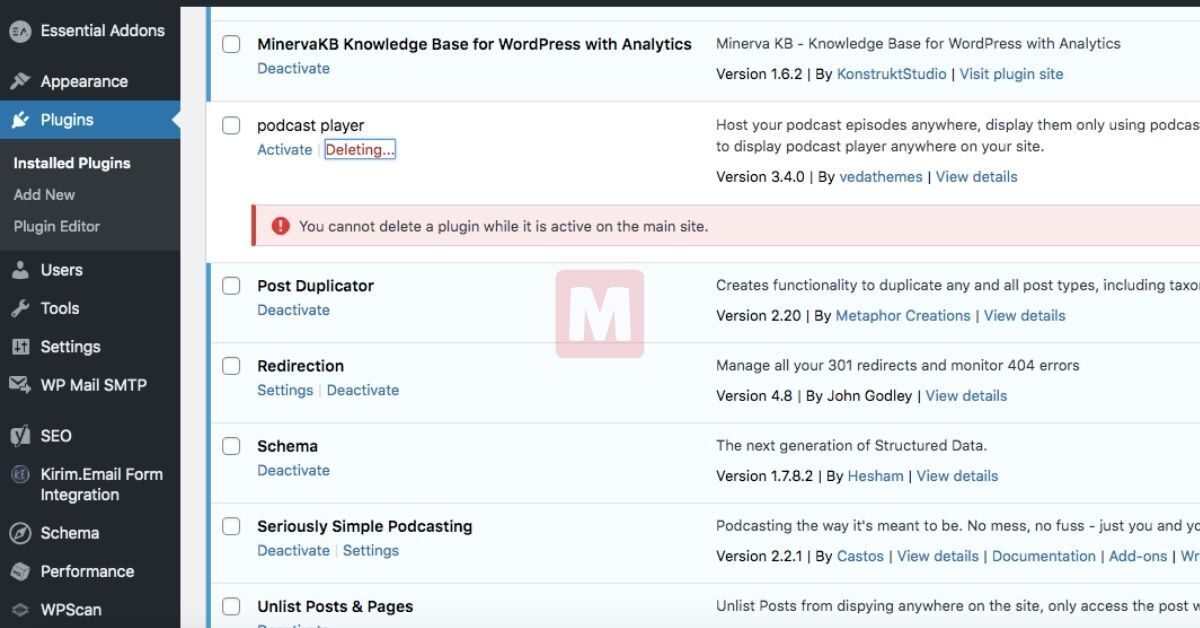Click the M watermark image
Image resolution: width=1200 pixels, height=628 pixels.
point(600,314)
